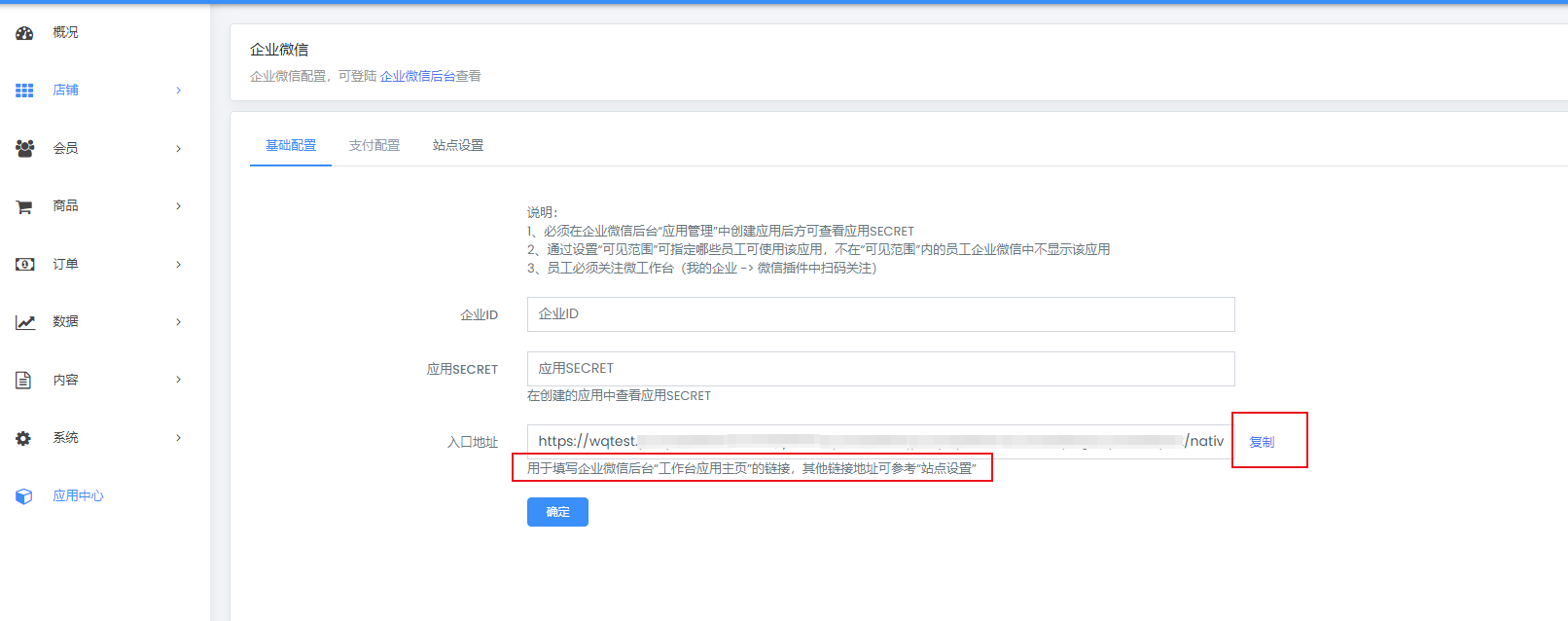Viewport: 1568px width, 621px height.
Task: Click the 企业ID field label
Action: pyautogui.click(x=479, y=315)
